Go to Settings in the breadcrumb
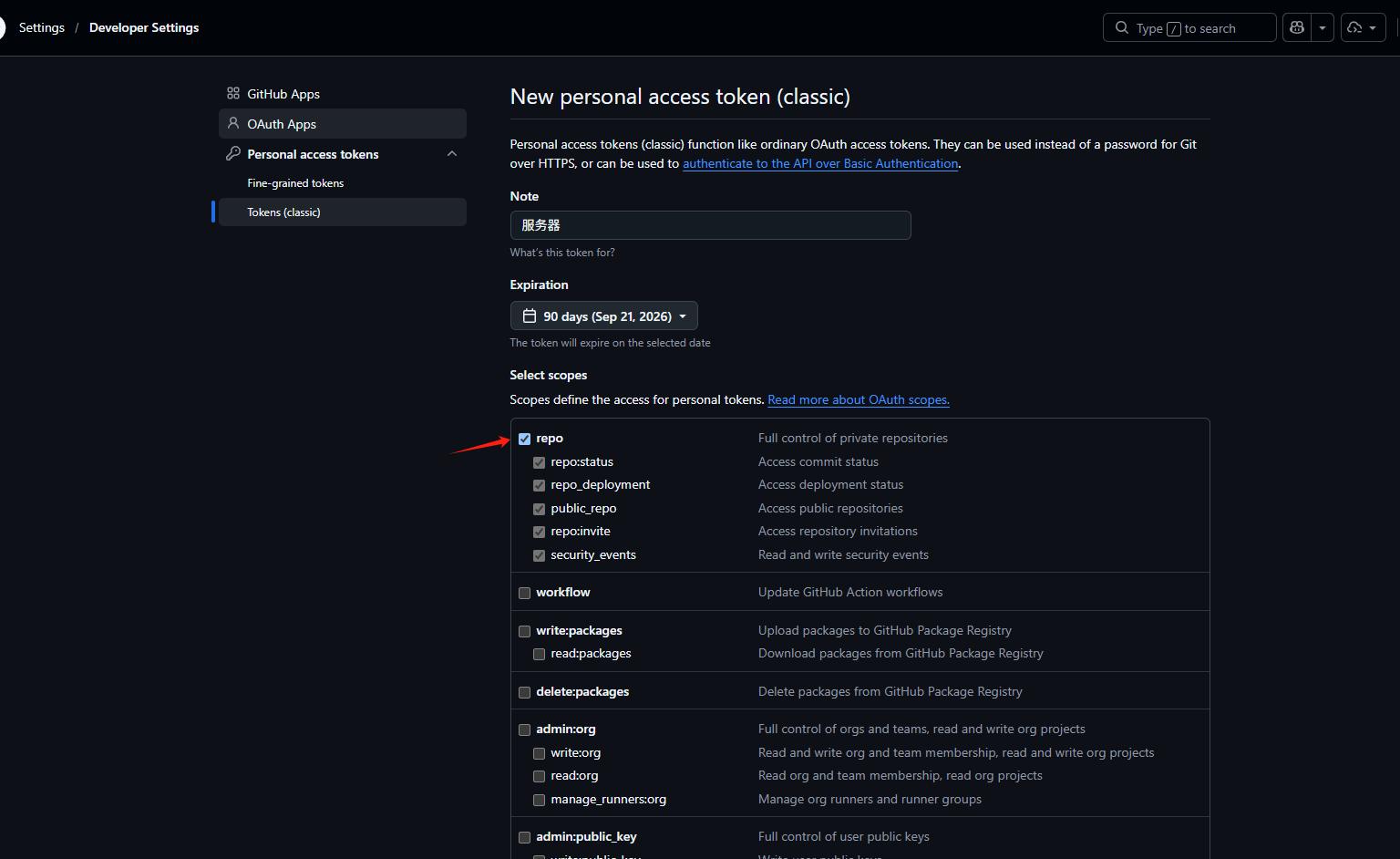1400x859 pixels. point(42,27)
